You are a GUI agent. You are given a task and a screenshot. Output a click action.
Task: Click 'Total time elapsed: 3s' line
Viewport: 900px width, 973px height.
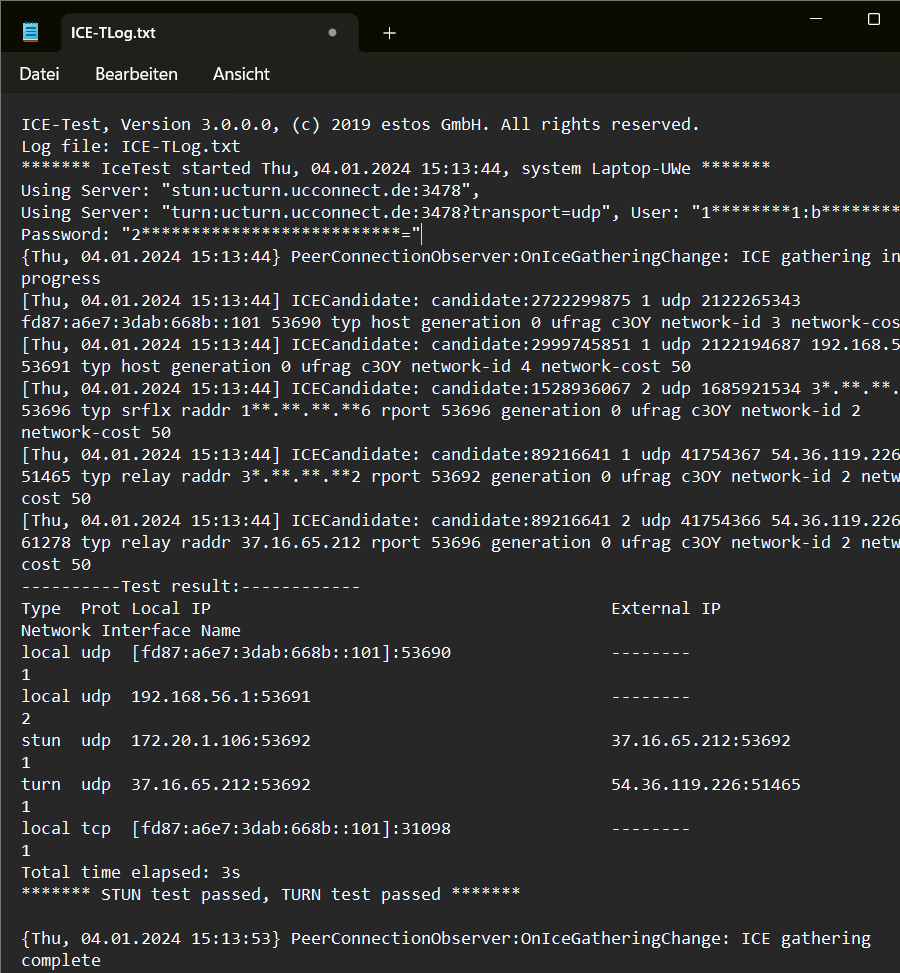(130, 872)
